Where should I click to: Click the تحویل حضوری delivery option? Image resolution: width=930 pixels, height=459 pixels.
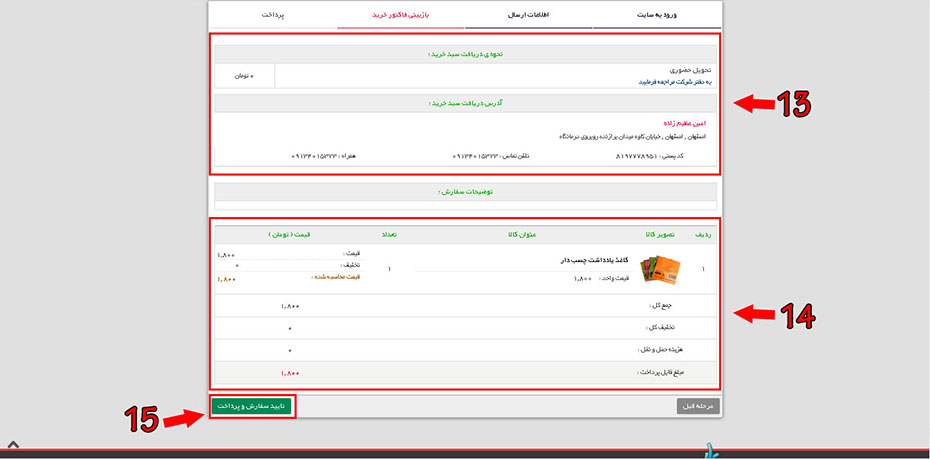click(687, 70)
